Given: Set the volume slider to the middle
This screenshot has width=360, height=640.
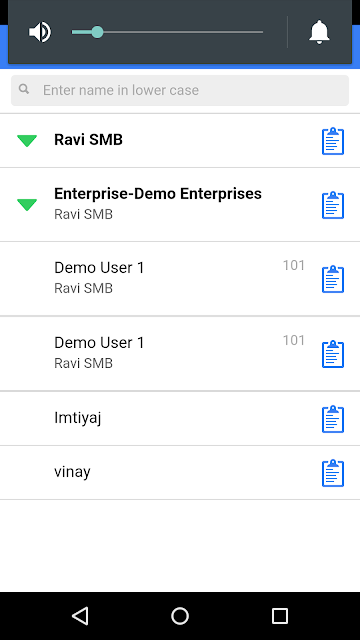Looking at the screenshot, I should [167, 32].
